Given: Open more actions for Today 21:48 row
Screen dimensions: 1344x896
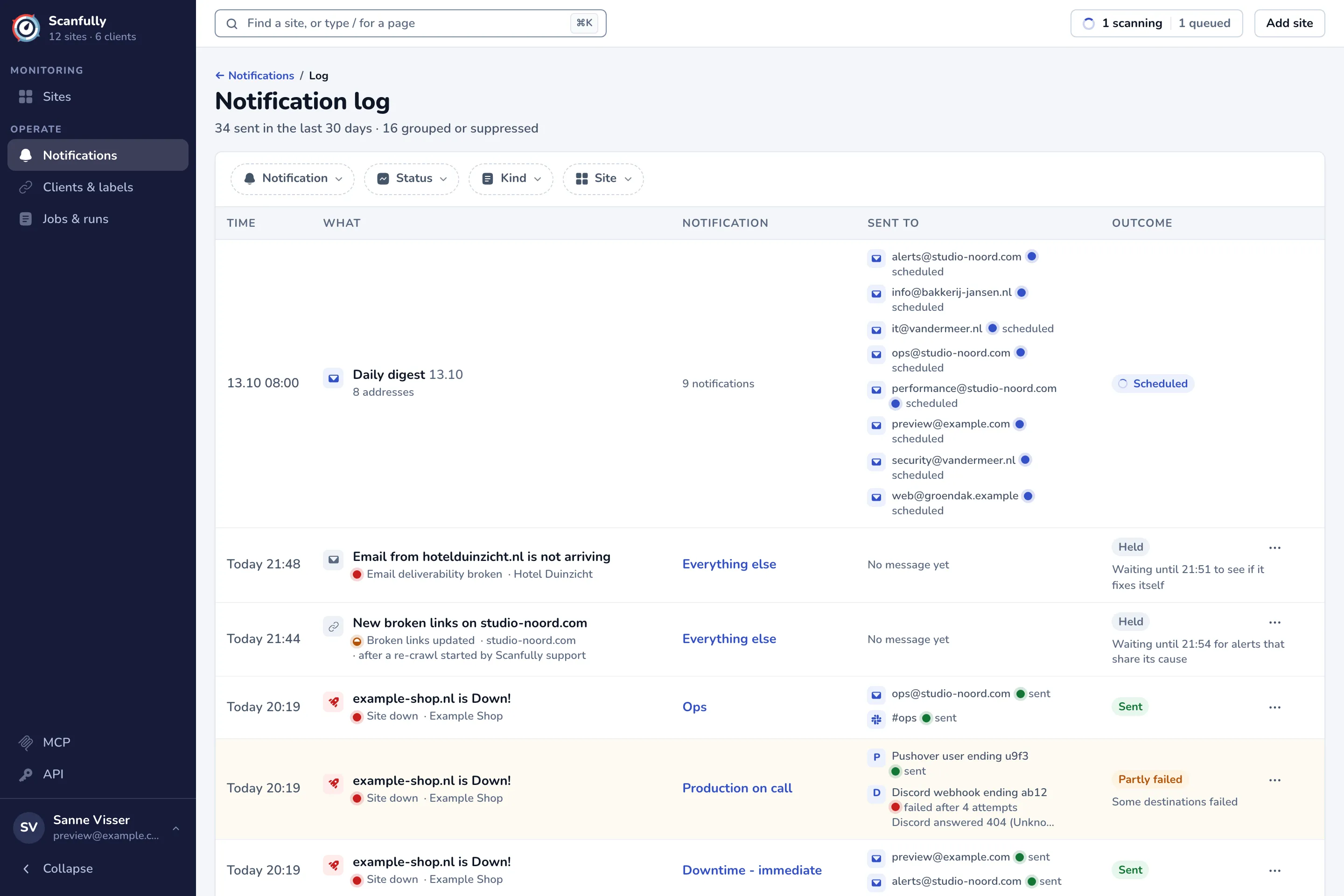Looking at the screenshot, I should click(1275, 547).
